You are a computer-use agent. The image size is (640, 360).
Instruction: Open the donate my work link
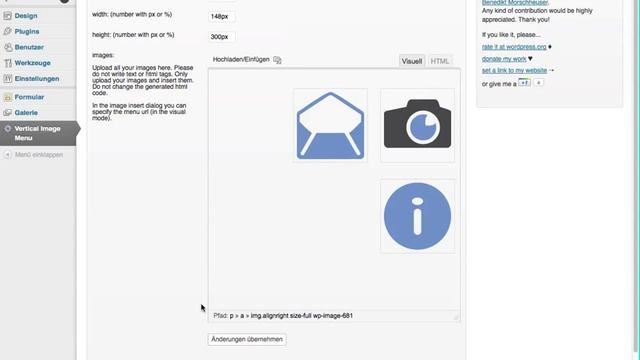[504, 59]
